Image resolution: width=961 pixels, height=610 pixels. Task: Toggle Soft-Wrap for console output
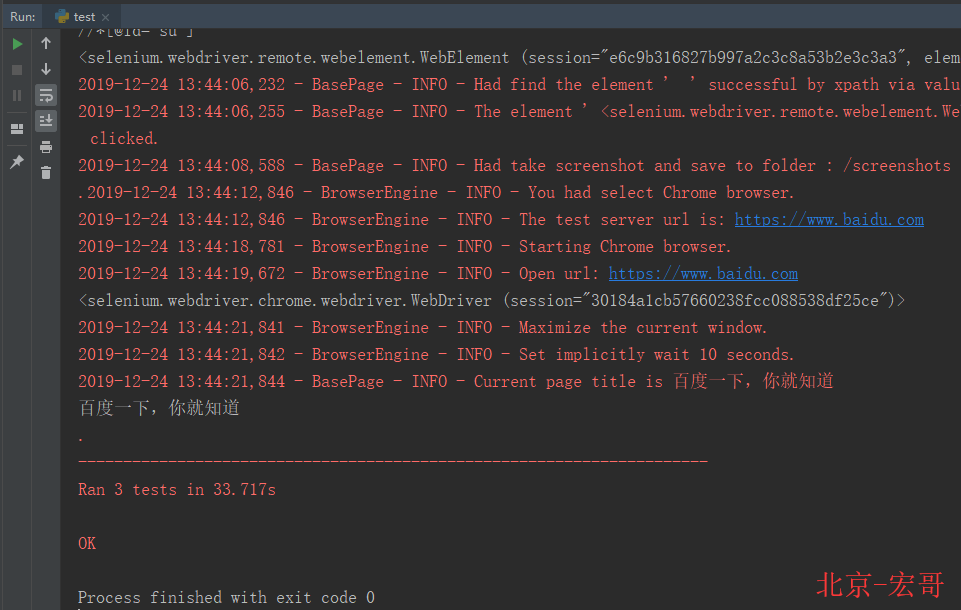[x=46, y=96]
